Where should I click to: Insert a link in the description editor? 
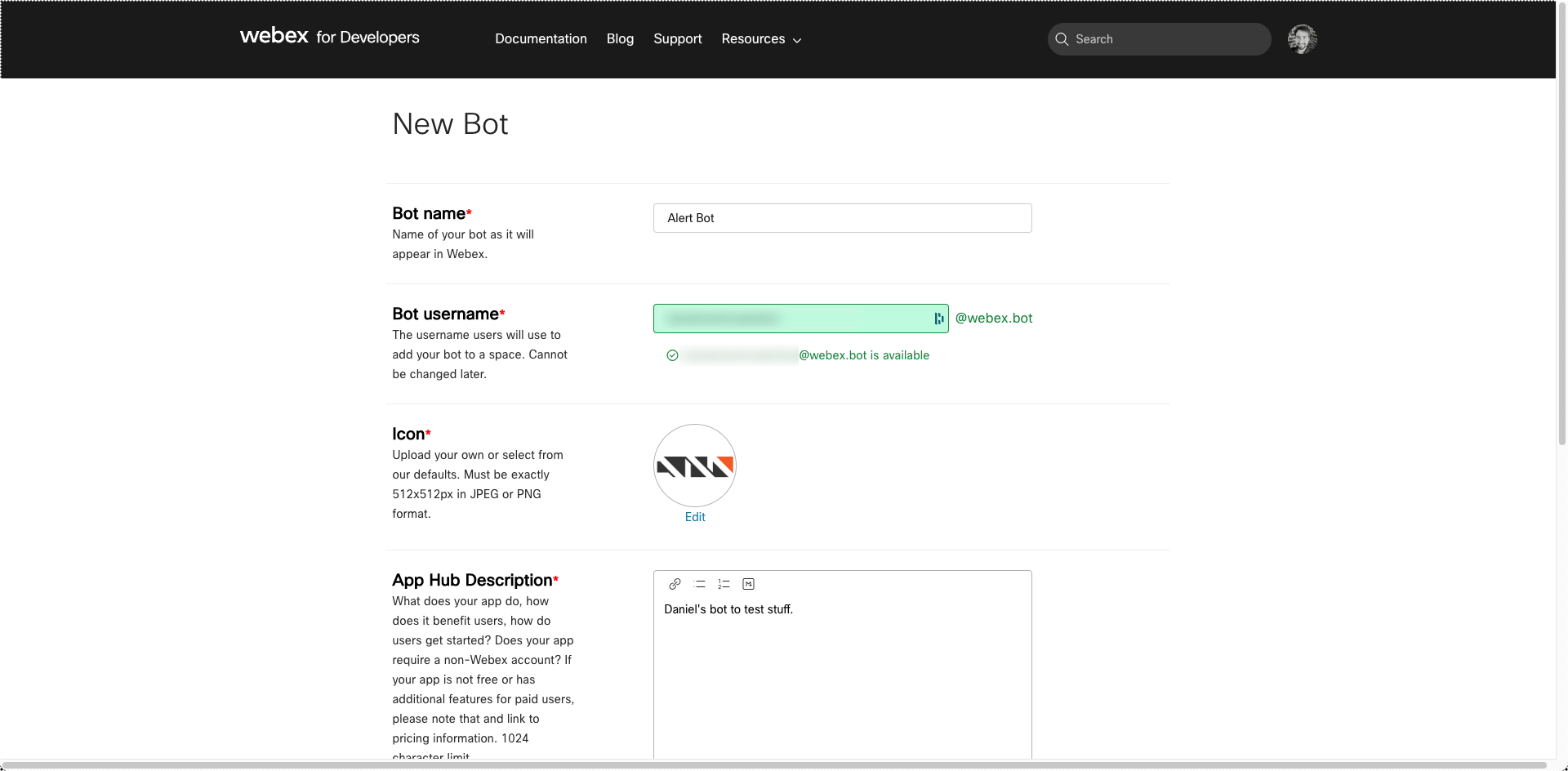coord(675,584)
